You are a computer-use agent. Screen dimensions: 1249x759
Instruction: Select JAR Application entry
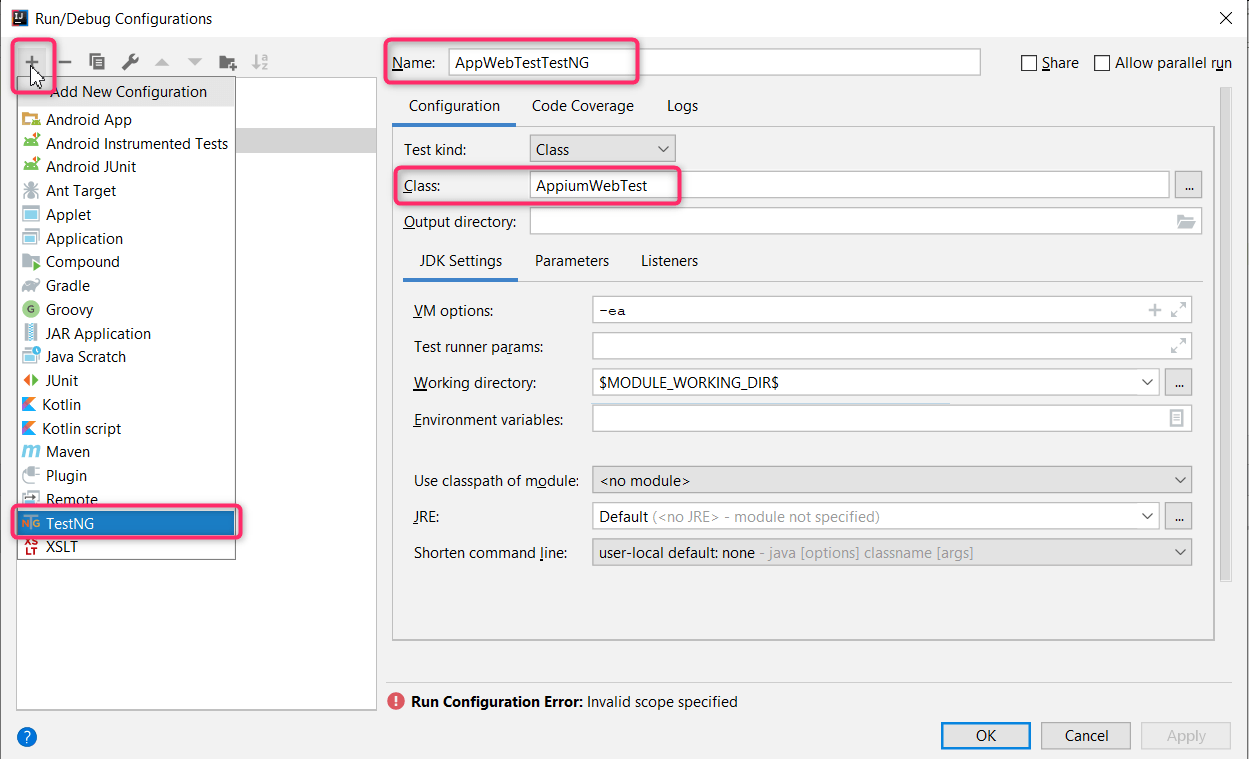(126, 333)
